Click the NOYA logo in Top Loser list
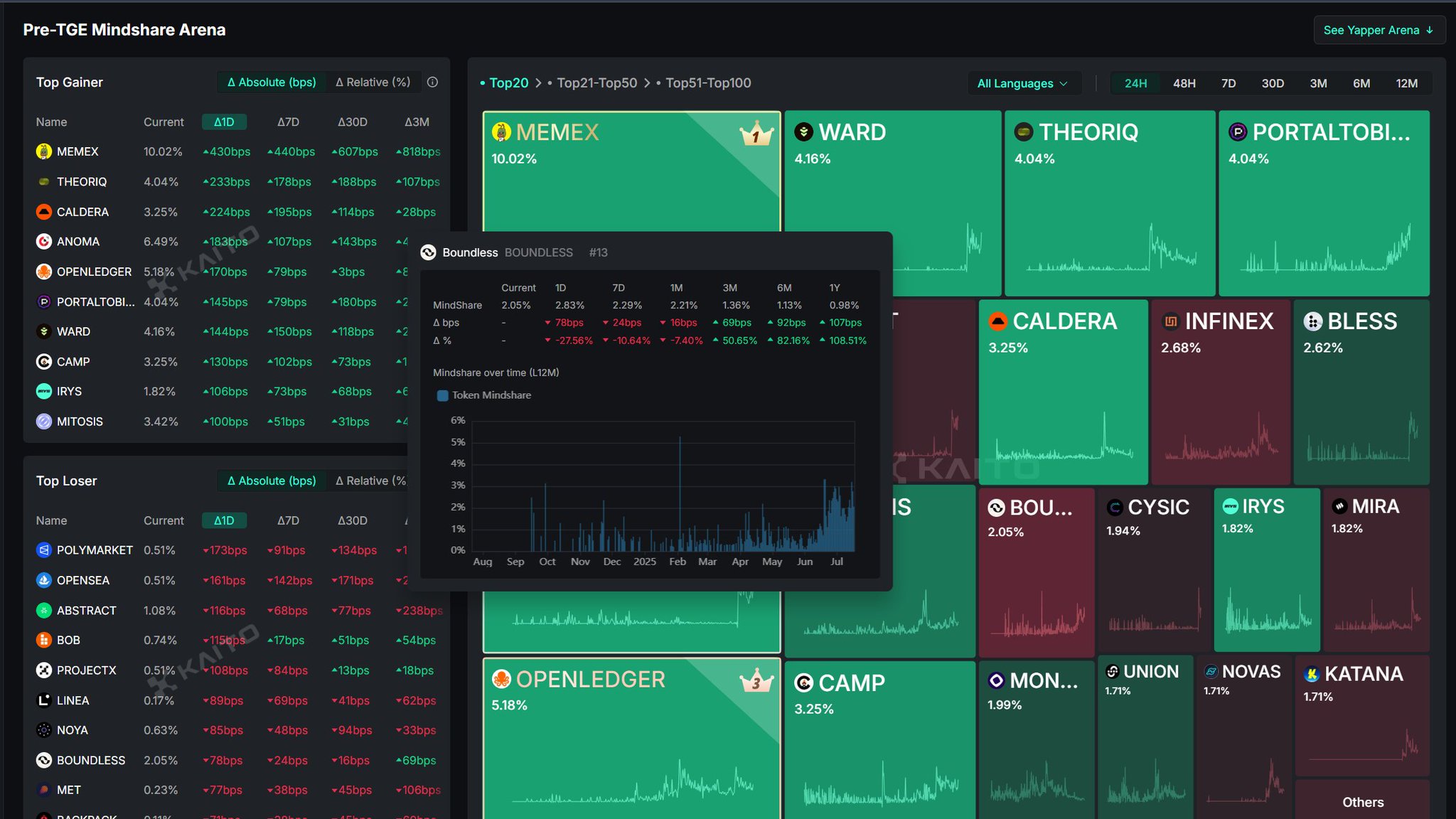1456x819 pixels. (44, 730)
